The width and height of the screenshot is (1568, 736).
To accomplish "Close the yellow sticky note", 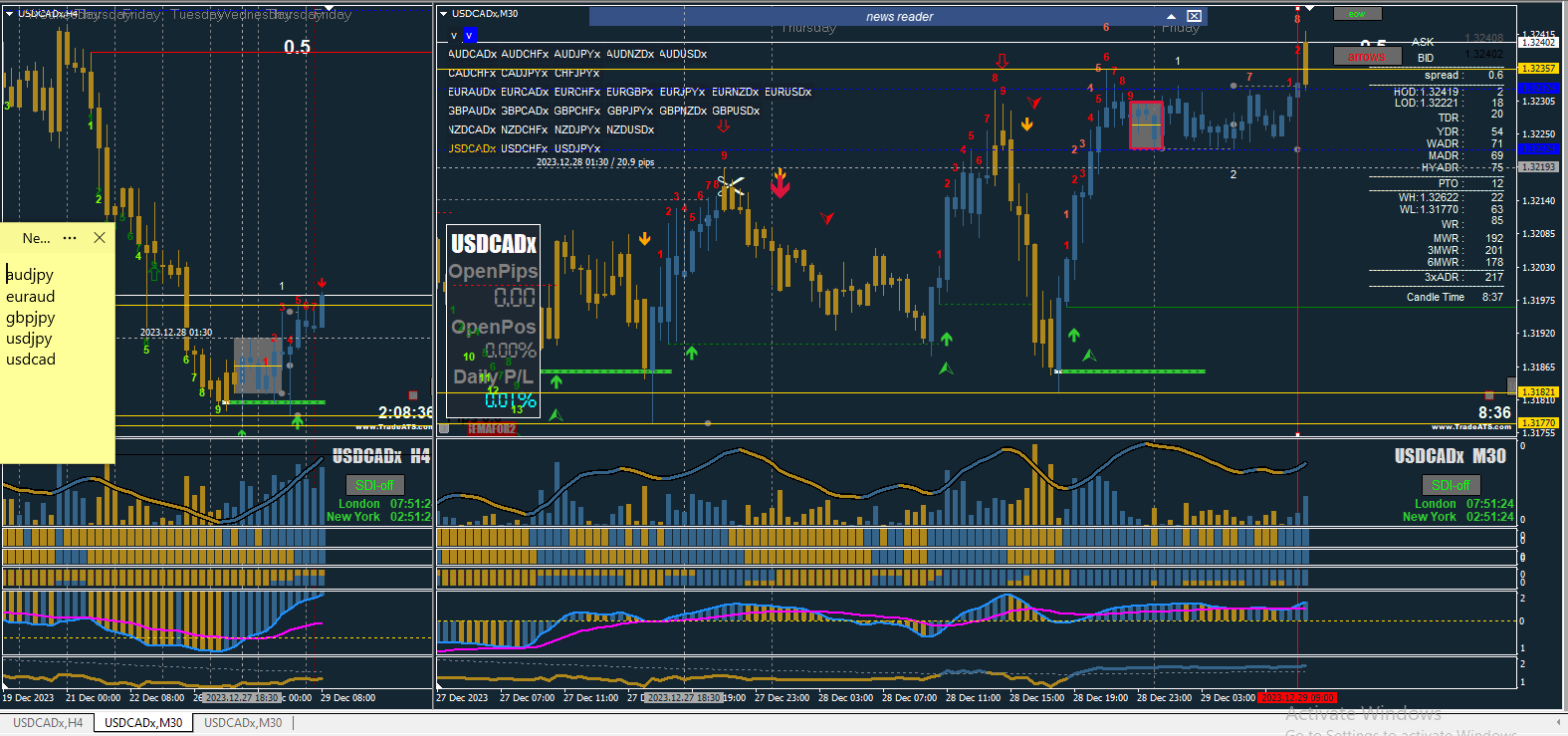I will [100, 238].
